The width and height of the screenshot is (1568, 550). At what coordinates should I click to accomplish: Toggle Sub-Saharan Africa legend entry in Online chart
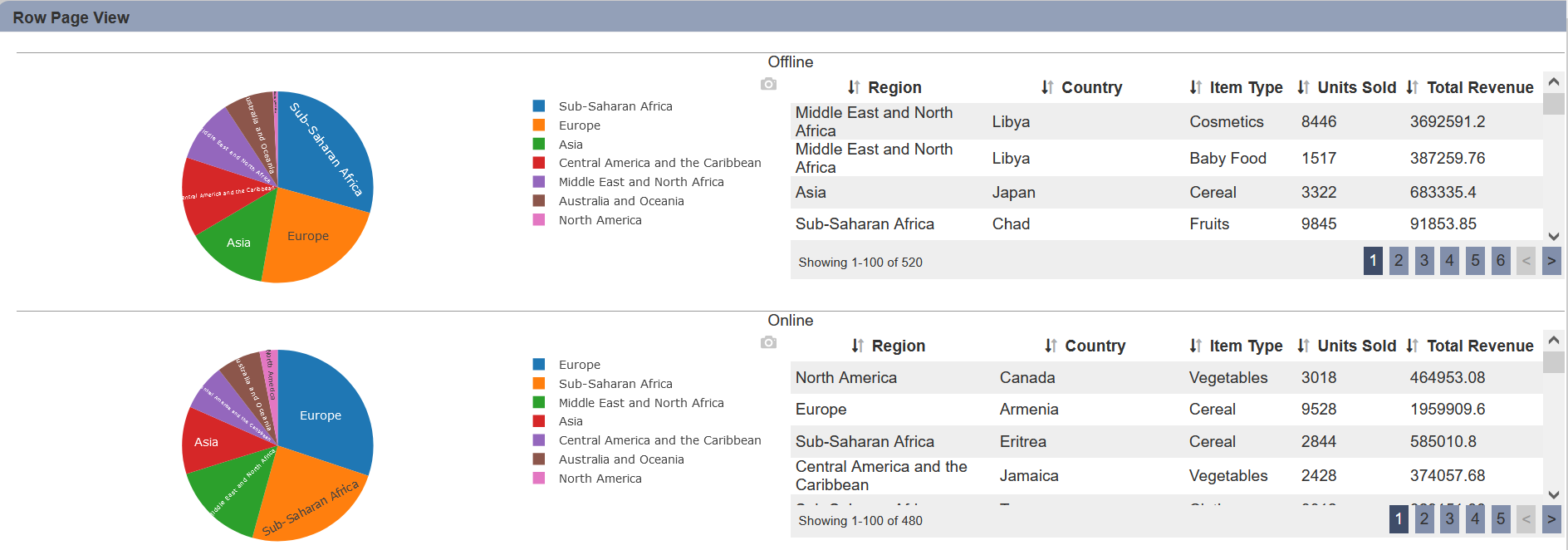coord(603,384)
